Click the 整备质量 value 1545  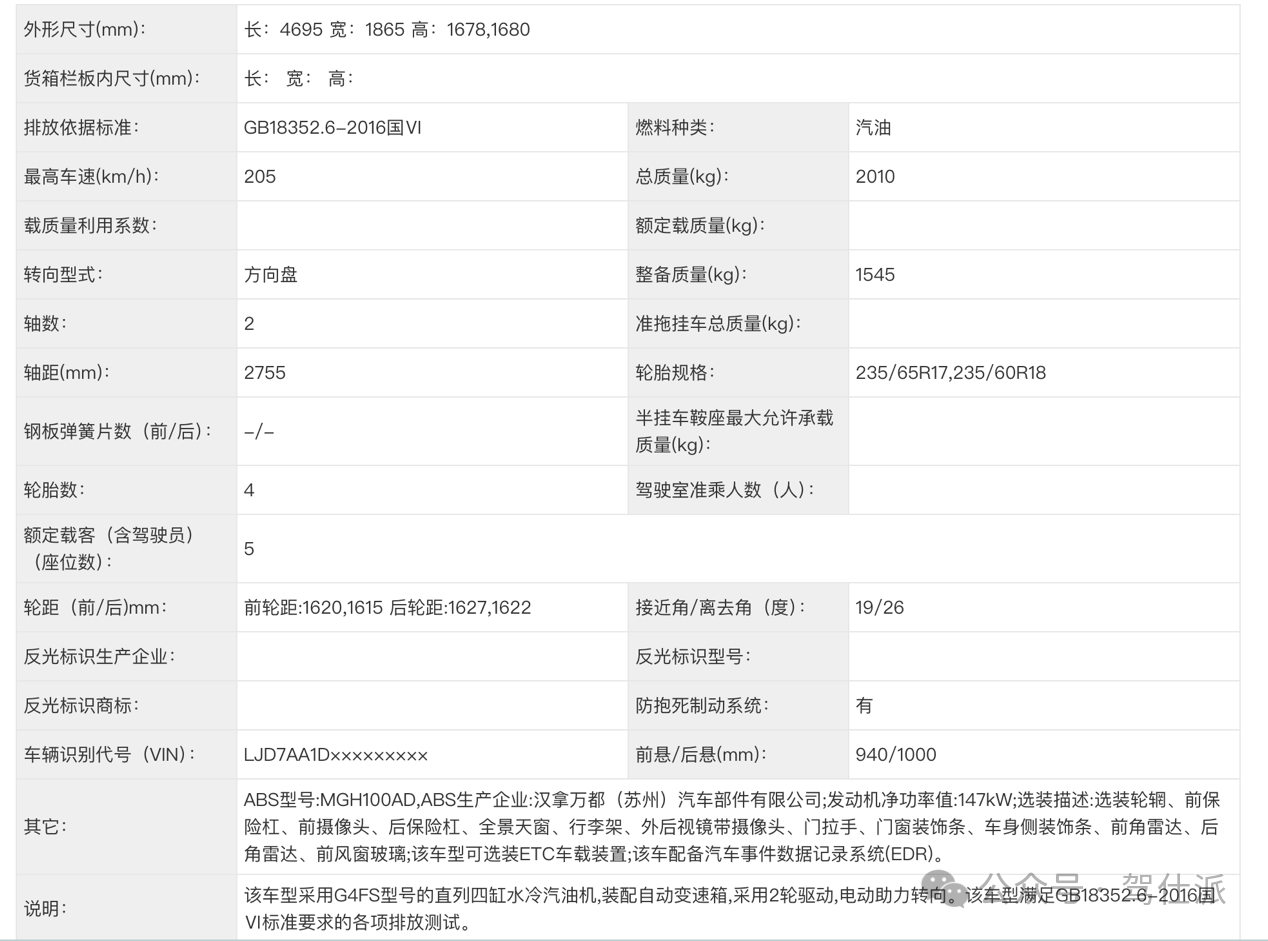coord(875,274)
